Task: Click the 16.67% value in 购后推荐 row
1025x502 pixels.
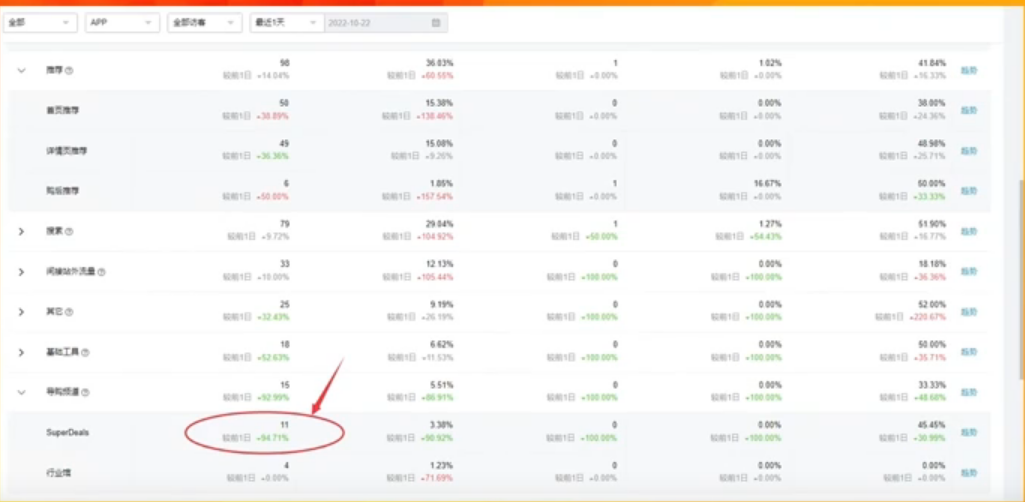Action: (767, 184)
